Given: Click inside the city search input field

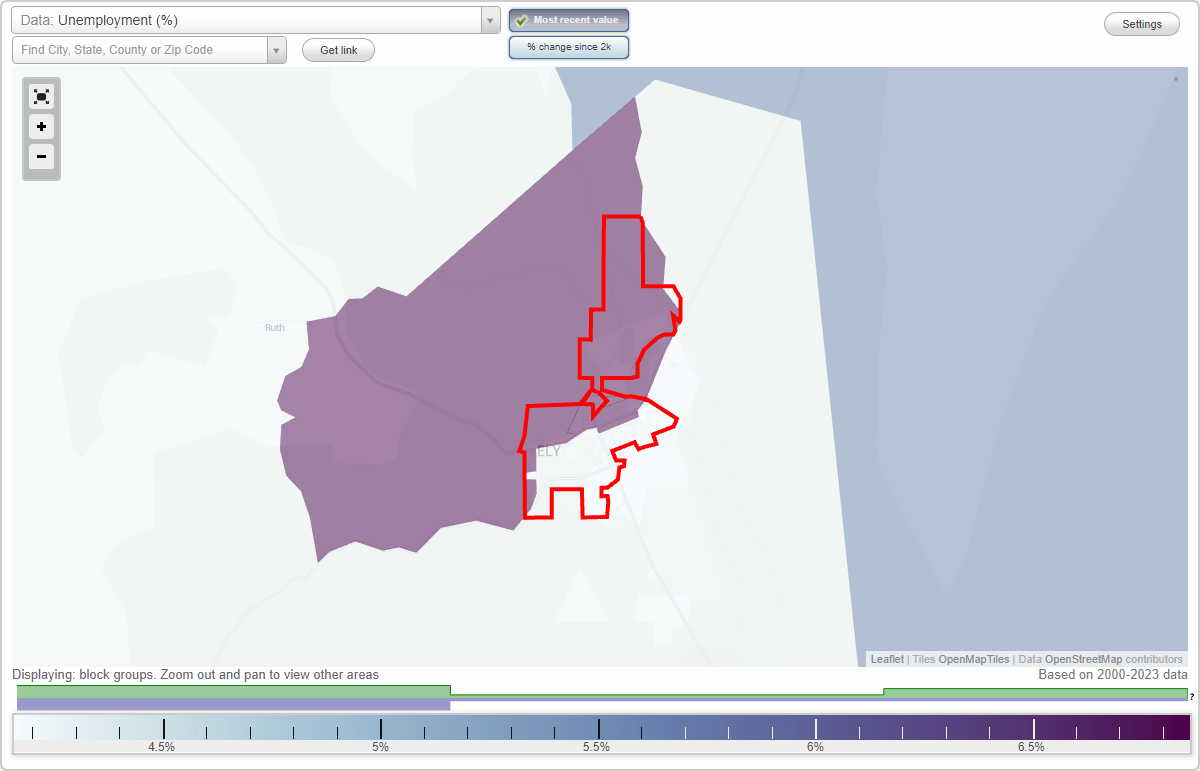Looking at the screenshot, I should click(x=140, y=49).
